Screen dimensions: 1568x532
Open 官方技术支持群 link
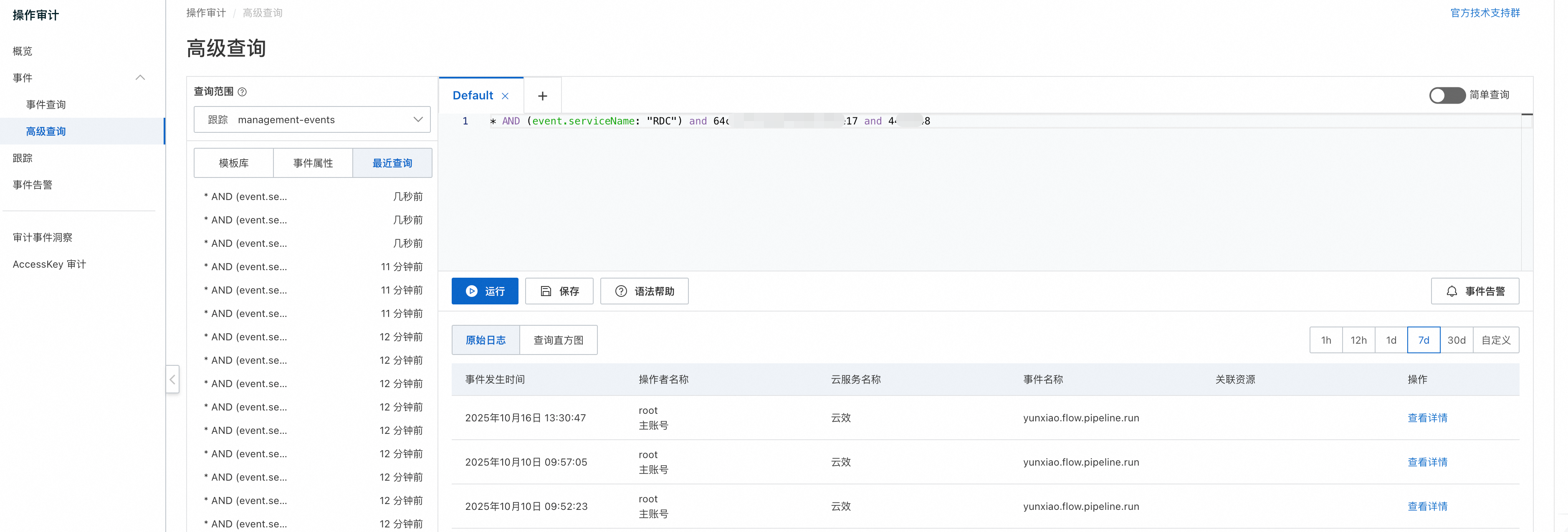[1485, 13]
